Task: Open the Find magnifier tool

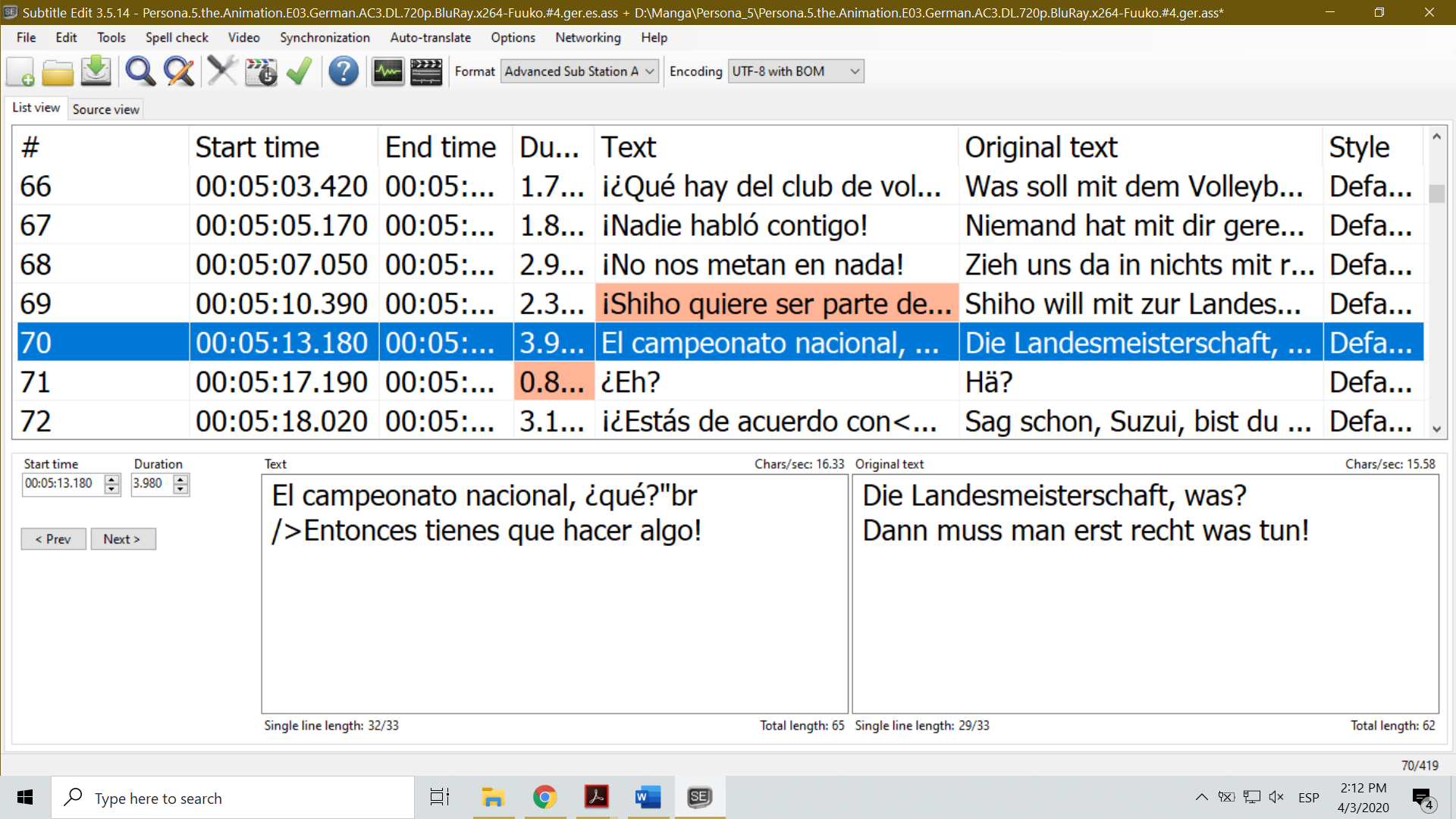Action: click(x=140, y=71)
